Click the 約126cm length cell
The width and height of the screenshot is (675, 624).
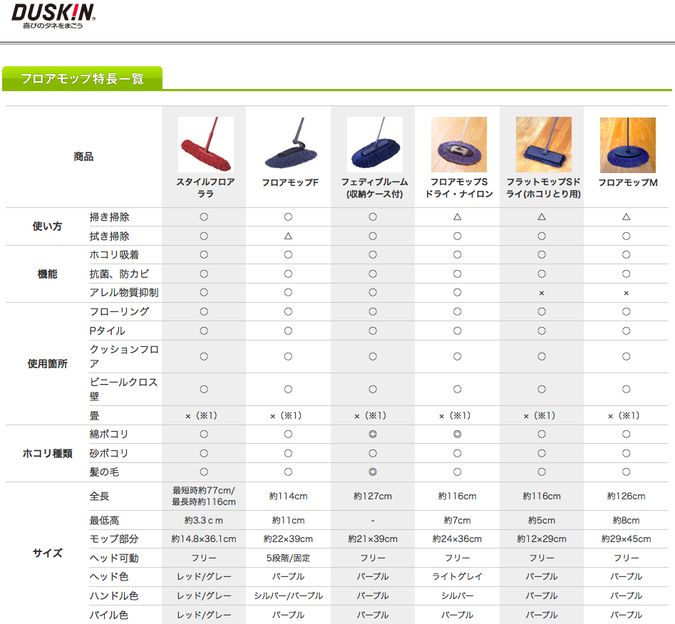point(626,496)
